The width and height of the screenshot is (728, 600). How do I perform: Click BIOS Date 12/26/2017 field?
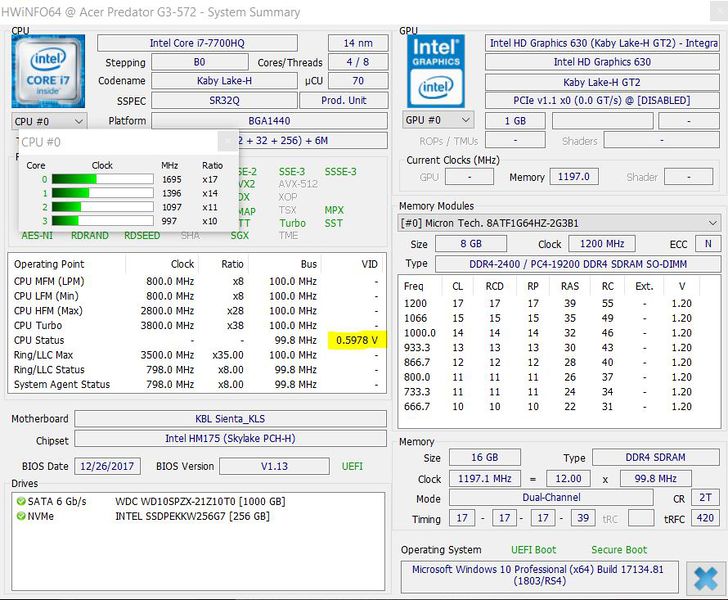point(107,466)
